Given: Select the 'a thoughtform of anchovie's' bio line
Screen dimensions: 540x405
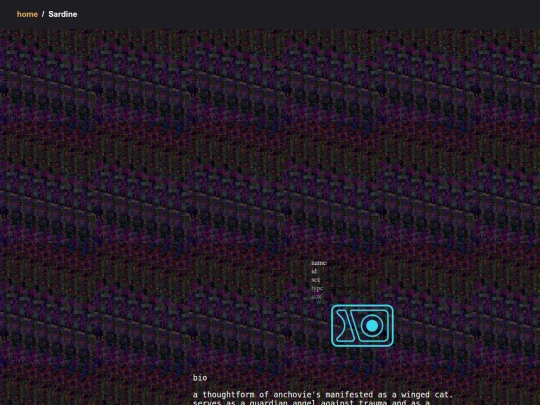Looking at the screenshot, I should point(323,395).
